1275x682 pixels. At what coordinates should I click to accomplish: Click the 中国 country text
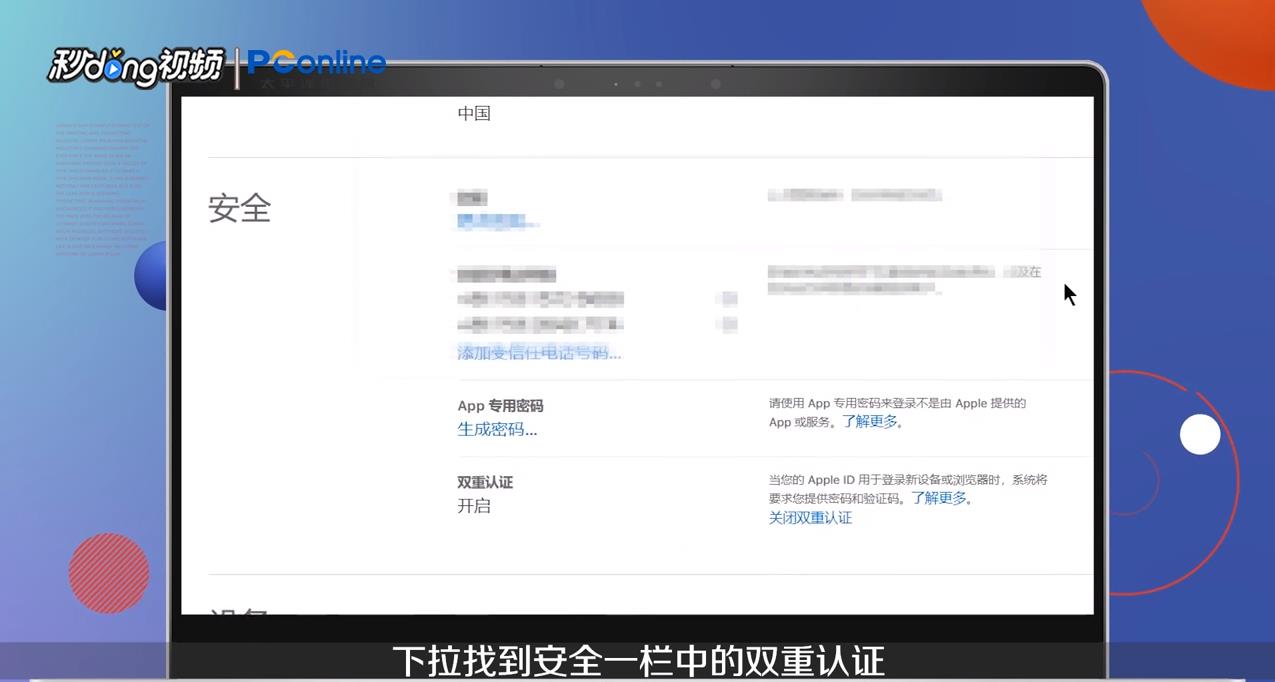click(474, 113)
